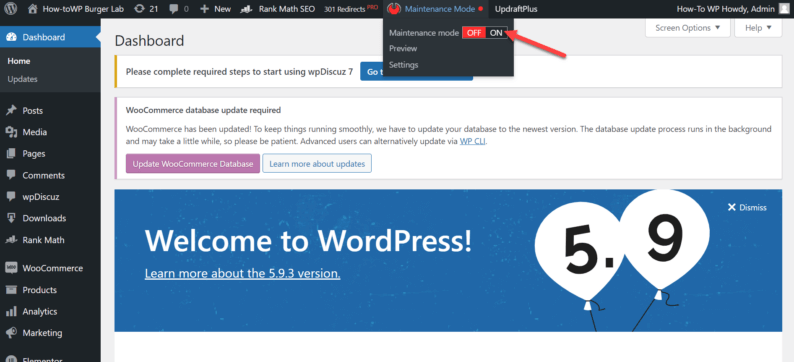Open the New content menu label
794x362 pixels.
coord(222,9)
